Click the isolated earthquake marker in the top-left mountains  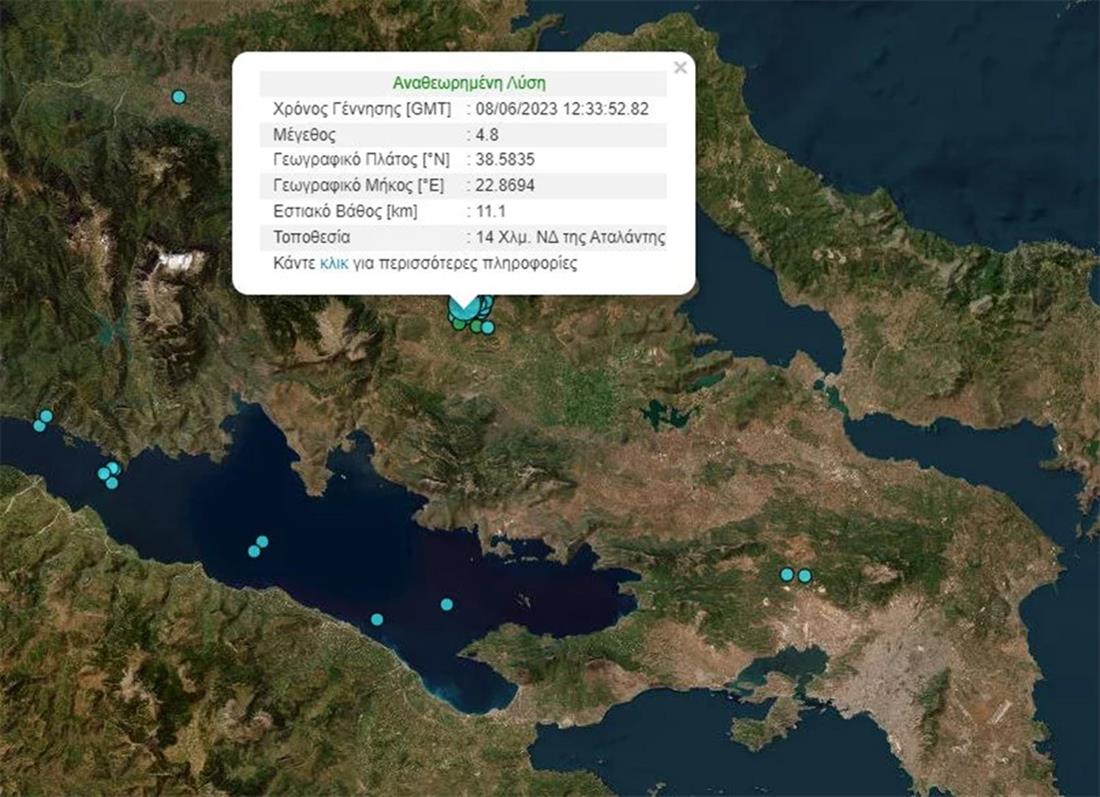tap(179, 97)
